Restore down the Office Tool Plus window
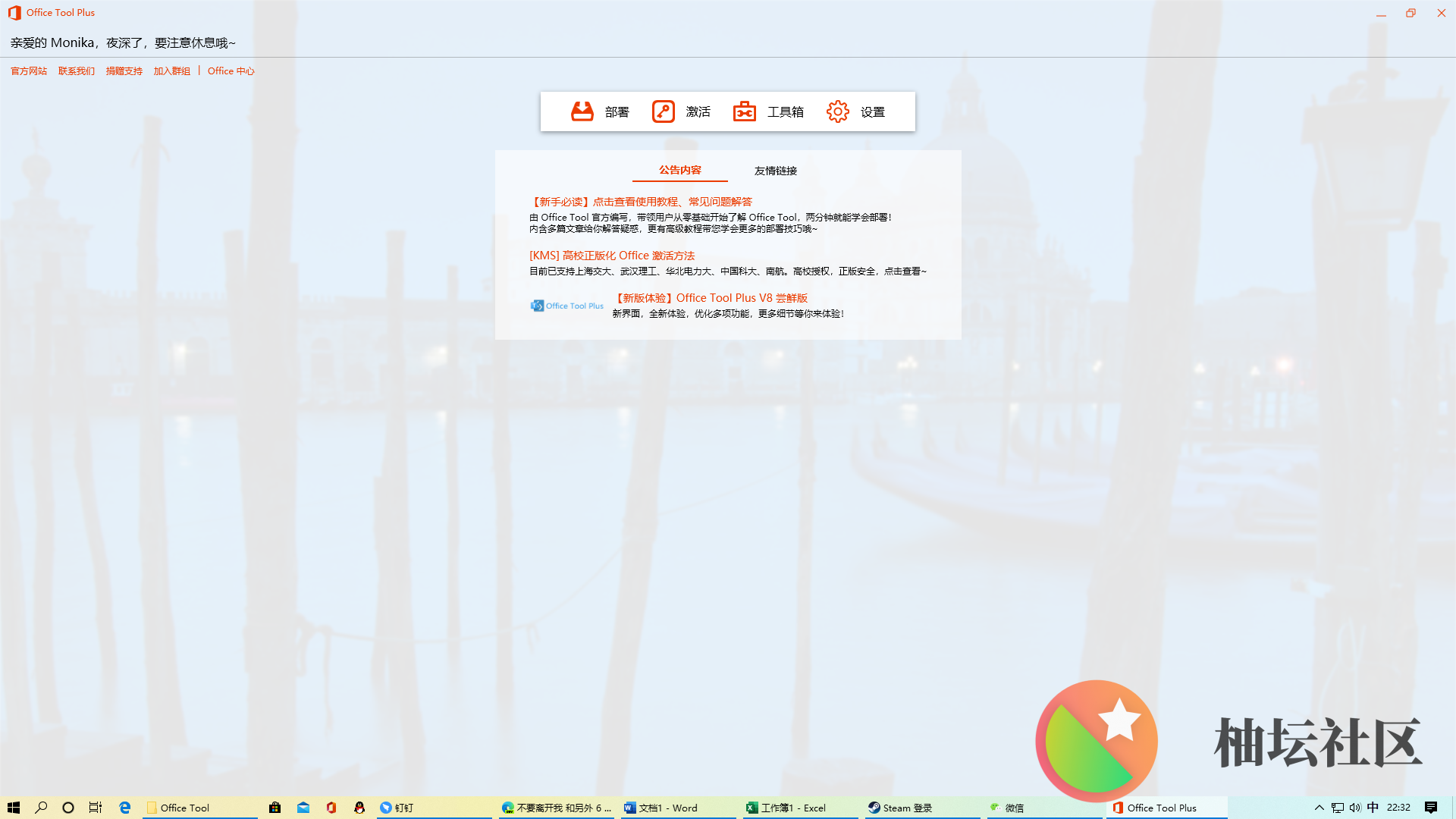Image resolution: width=1456 pixels, height=819 pixels. pos(1410,13)
